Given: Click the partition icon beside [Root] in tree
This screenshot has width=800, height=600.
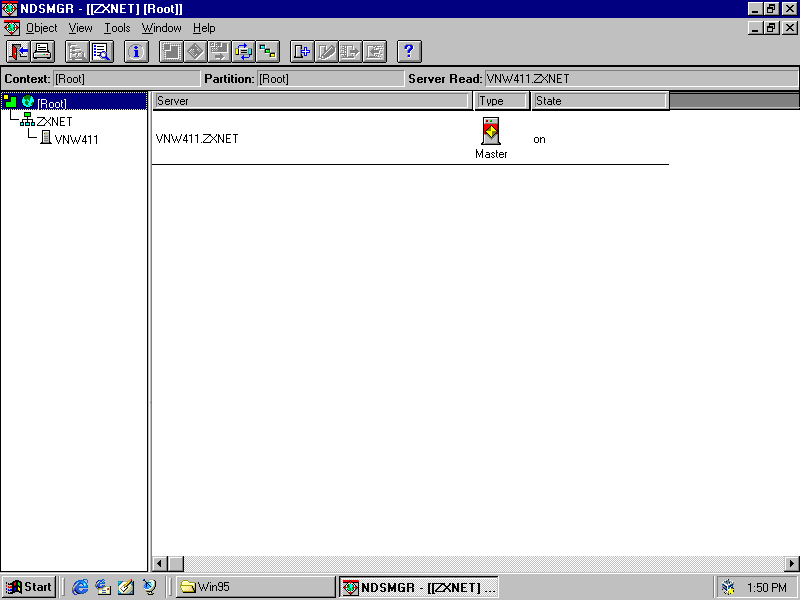Looking at the screenshot, I should pyautogui.click(x=10, y=102).
